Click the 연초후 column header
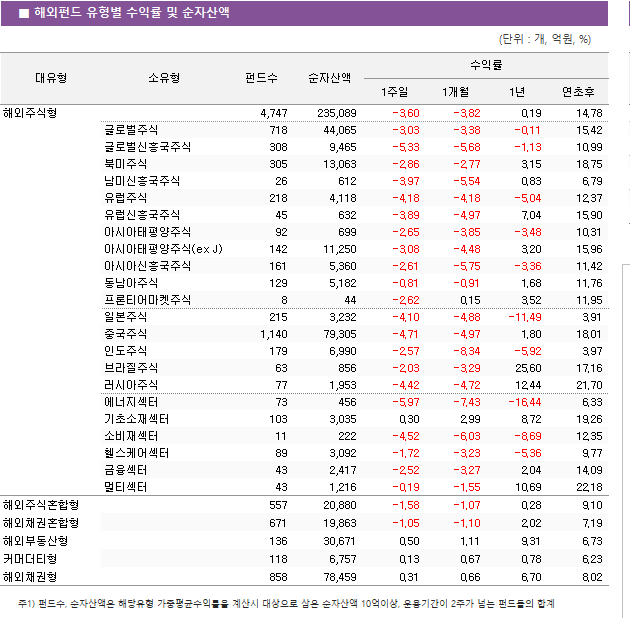 [x=578, y=92]
